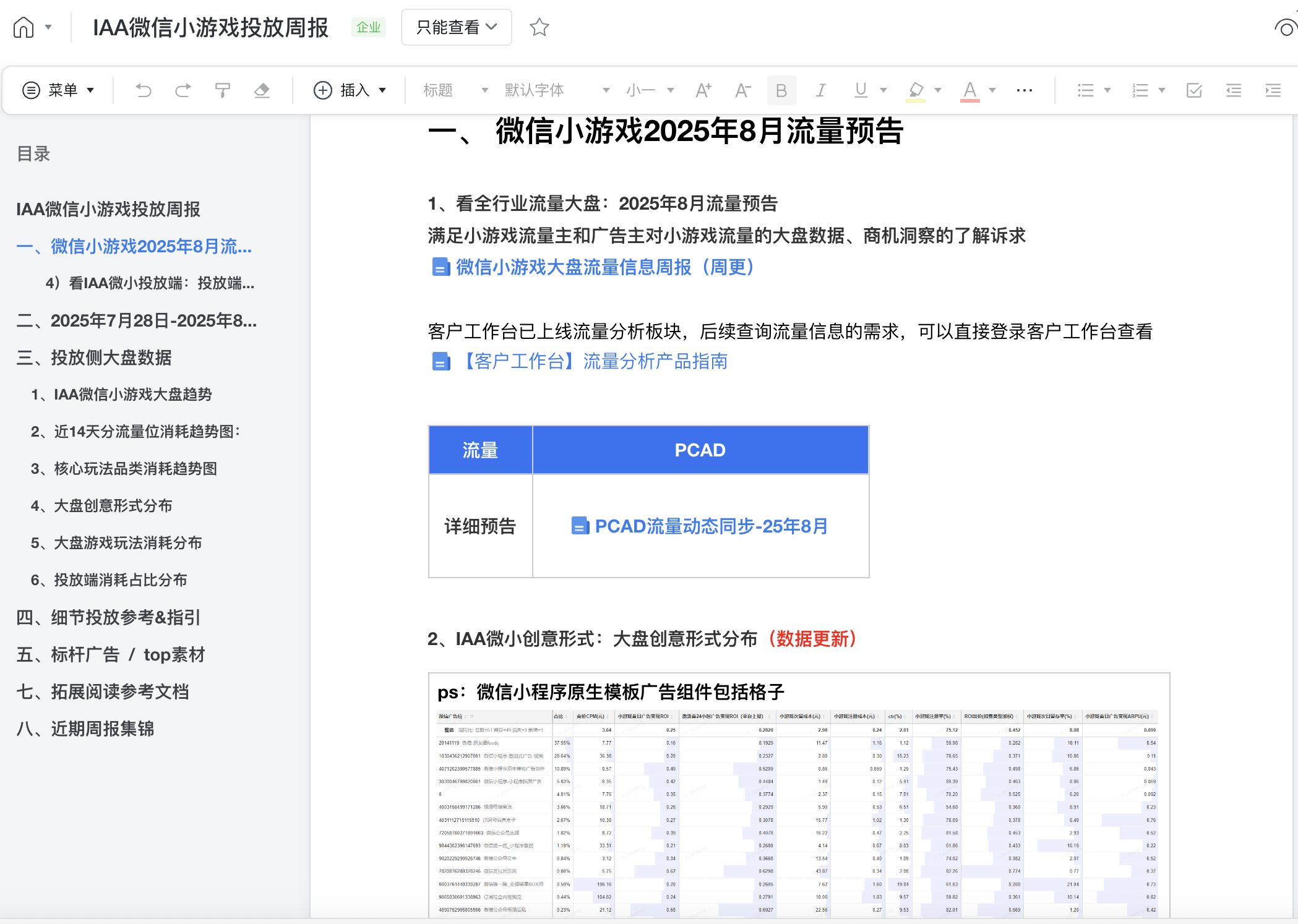This screenshot has width=1298, height=924.
Task: Insert a bulleted list
Action: click(1085, 90)
